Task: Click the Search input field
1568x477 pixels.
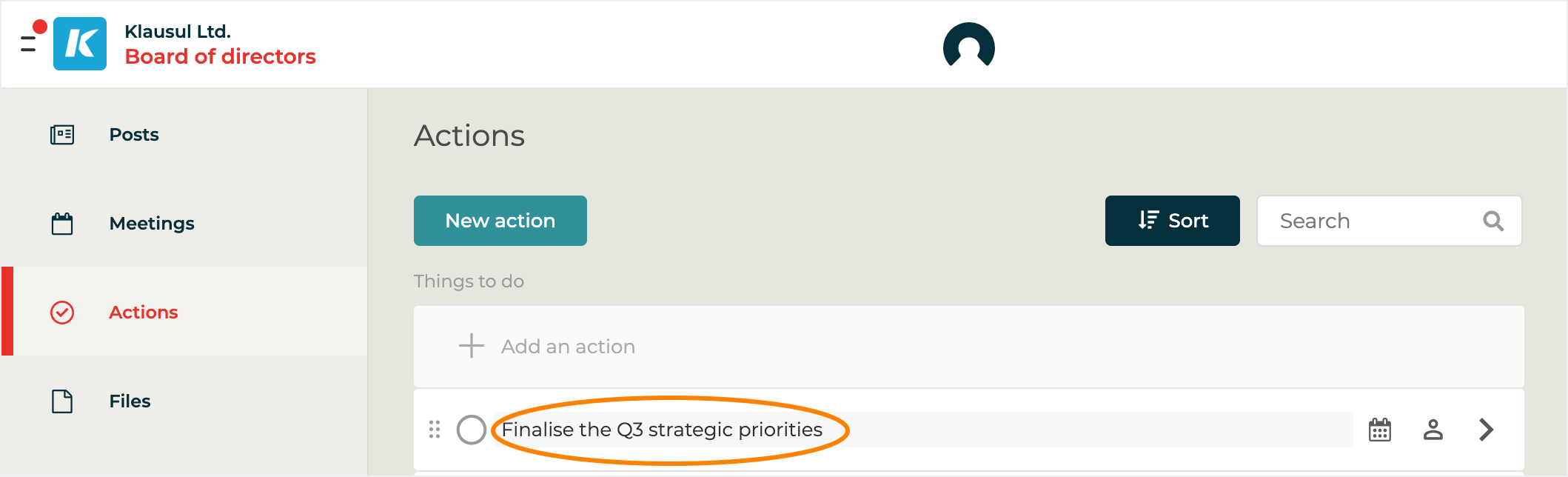Action: 1370,221
